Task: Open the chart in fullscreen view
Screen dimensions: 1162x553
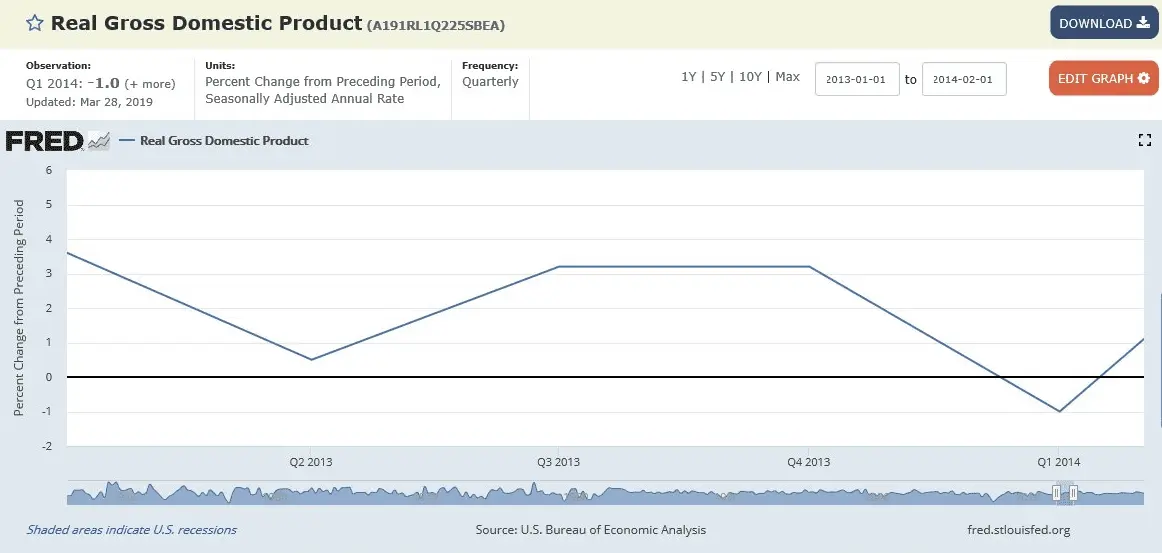Action: click(x=1145, y=140)
